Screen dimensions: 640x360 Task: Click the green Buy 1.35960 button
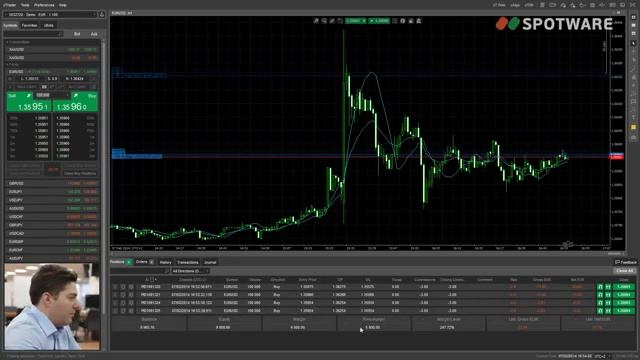[x=76, y=102]
